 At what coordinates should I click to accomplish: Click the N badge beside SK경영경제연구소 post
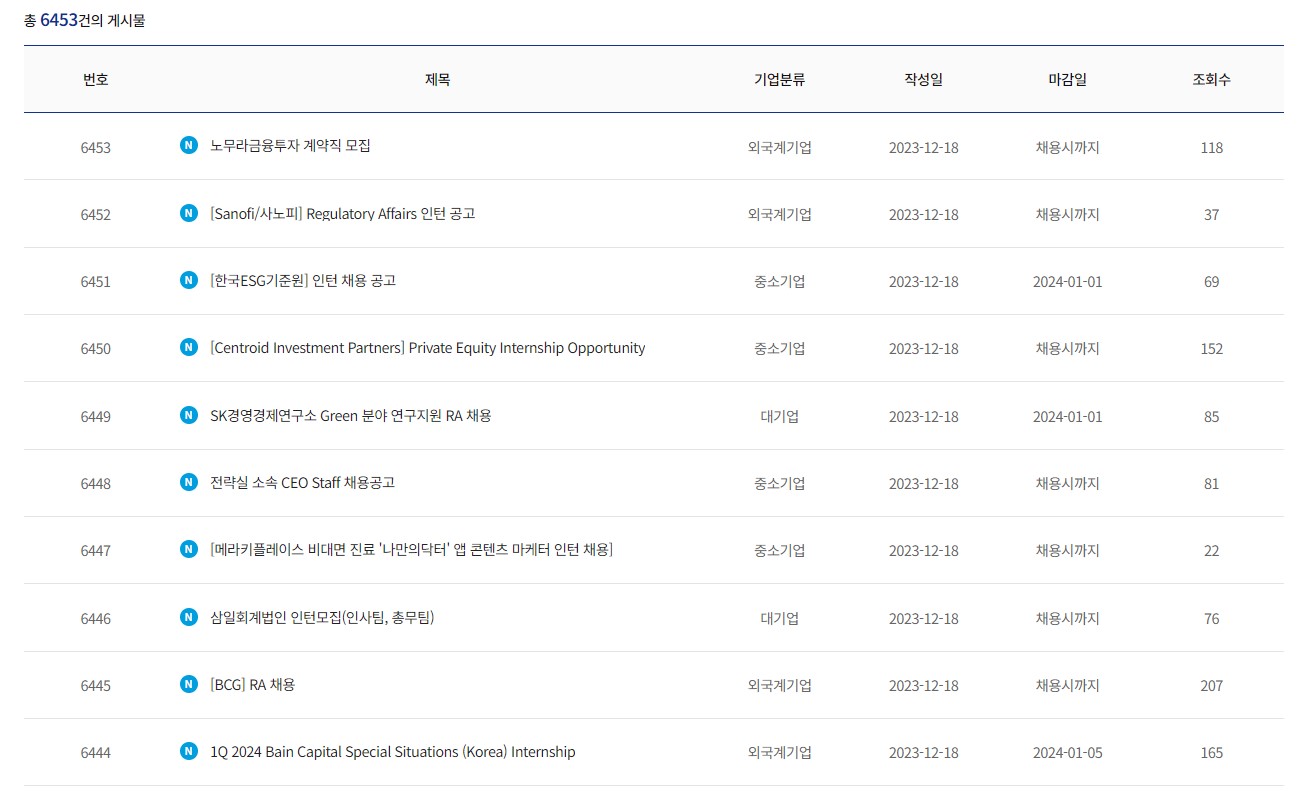tap(188, 415)
